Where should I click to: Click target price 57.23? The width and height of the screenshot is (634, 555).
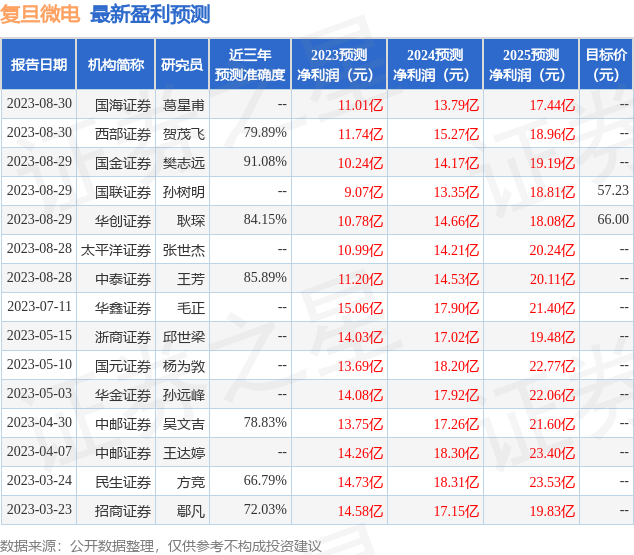(x=613, y=190)
